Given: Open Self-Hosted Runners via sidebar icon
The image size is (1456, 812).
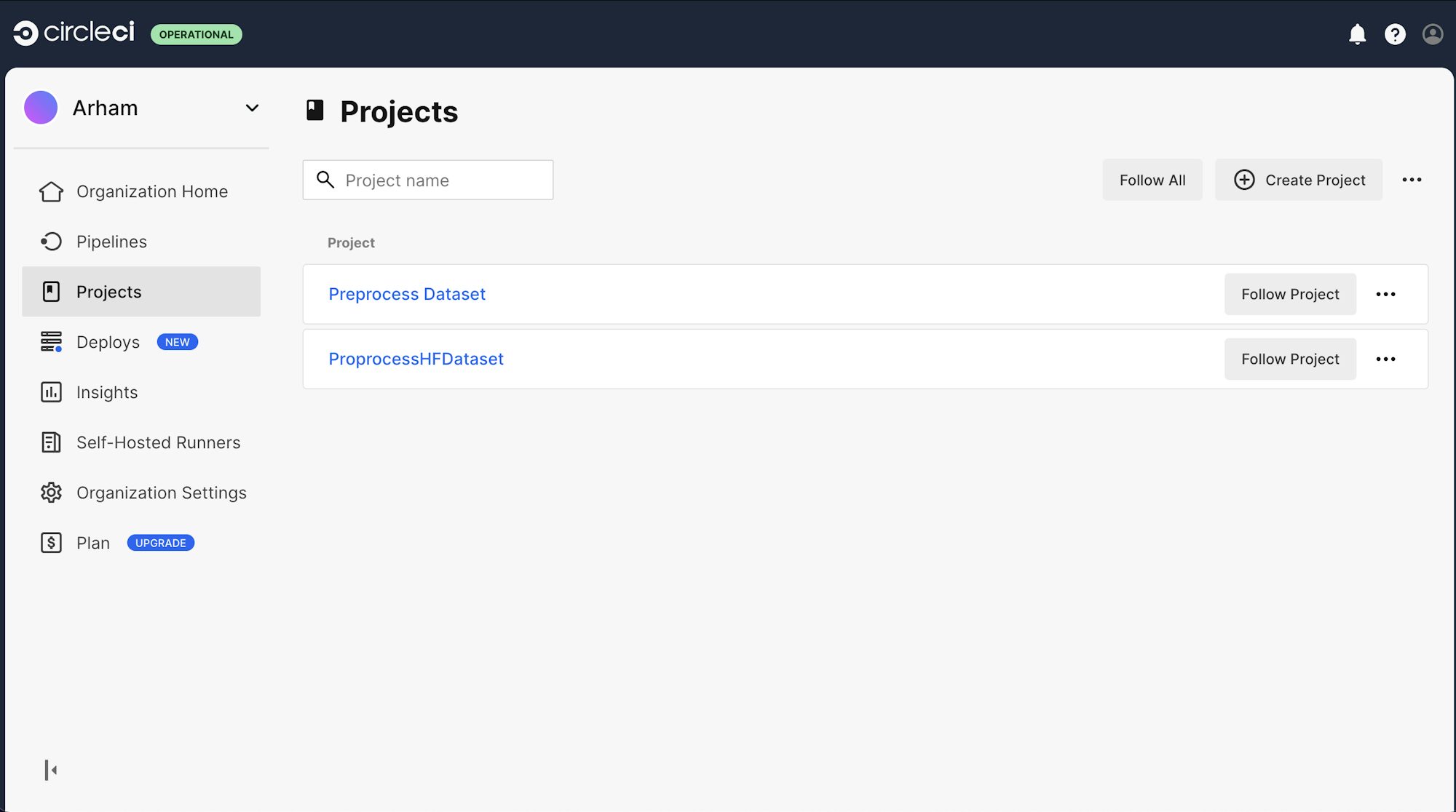Looking at the screenshot, I should (x=51, y=442).
